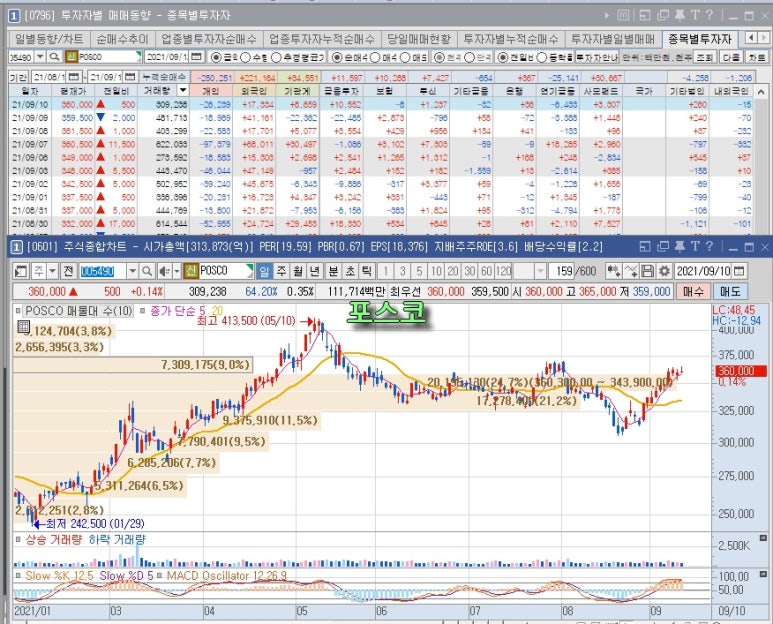Open the 당일매매현황 tab
This screenshot has width=773, height=624.
click(x=419, y=38)
